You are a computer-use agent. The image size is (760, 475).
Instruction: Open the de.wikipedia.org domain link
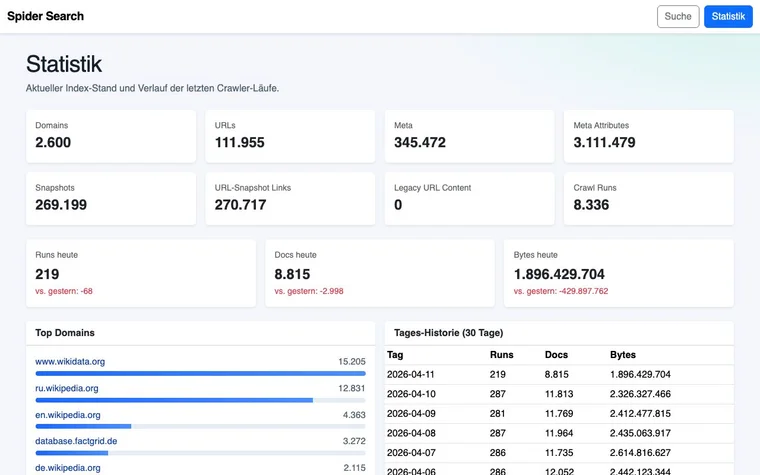click(x=68, y=468)
